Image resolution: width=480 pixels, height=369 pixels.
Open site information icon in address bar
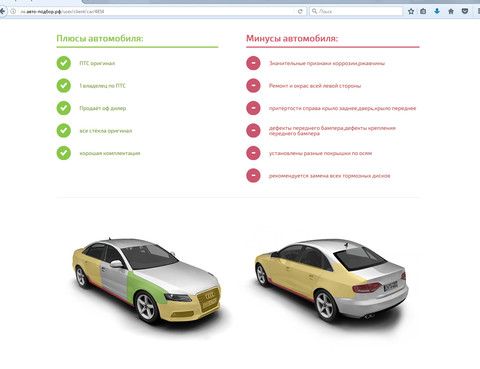[13, 11]
